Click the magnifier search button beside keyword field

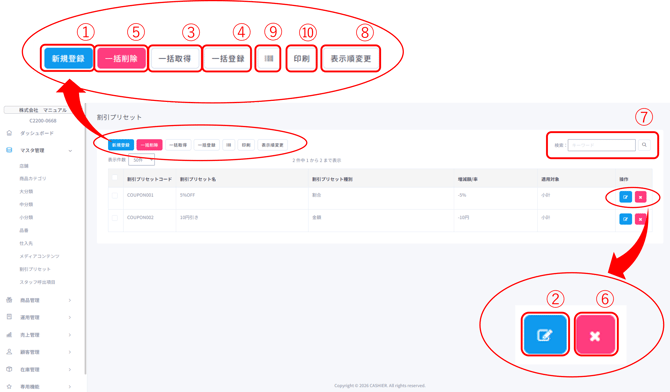644,145
